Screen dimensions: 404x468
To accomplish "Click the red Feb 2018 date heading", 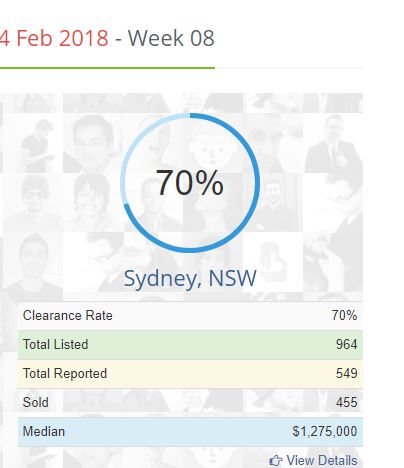I will coord(54,38).
